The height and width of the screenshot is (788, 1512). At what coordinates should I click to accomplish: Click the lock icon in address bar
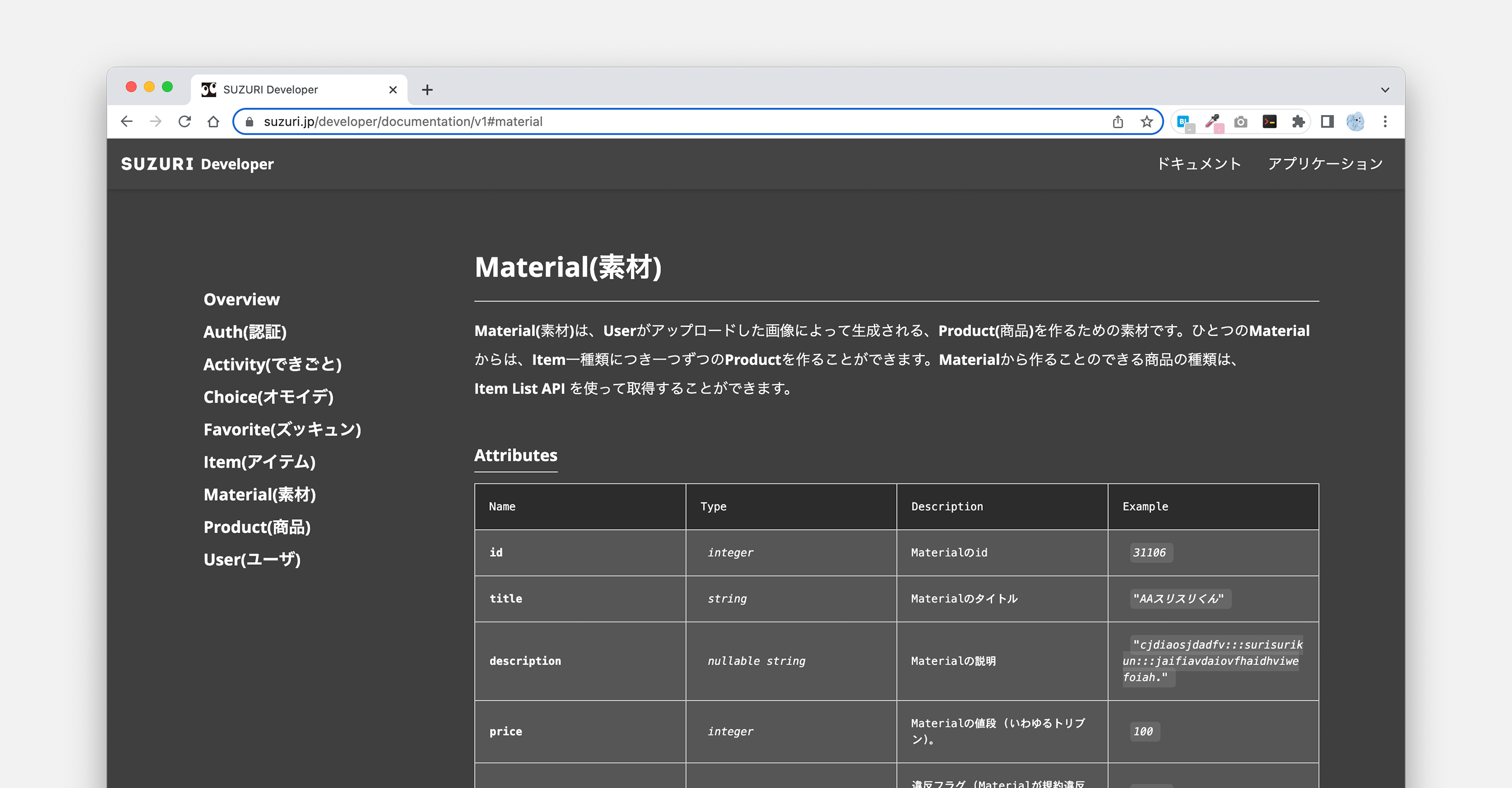(249, 121)
